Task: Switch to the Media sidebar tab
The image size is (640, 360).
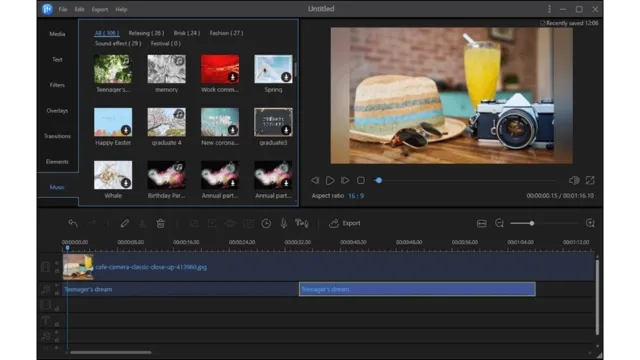Action: (x=57, y=34)
